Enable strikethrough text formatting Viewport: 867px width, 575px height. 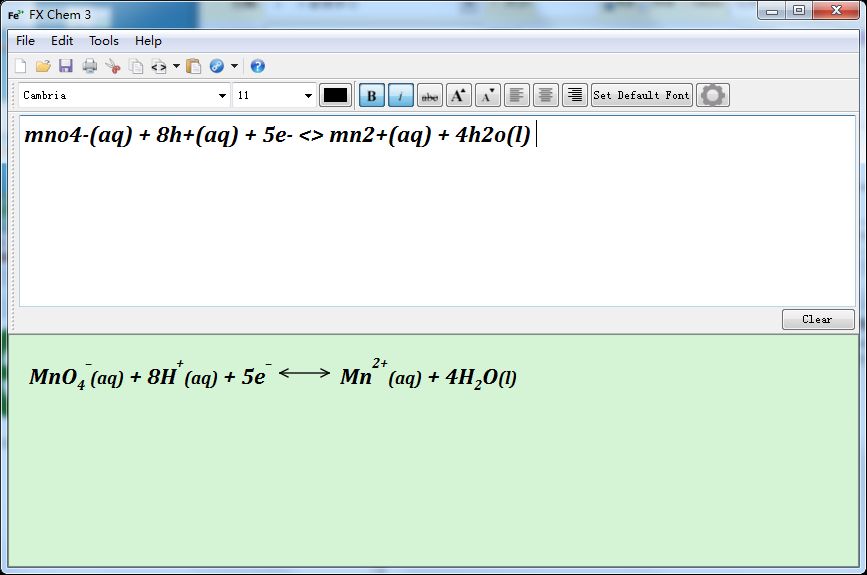pos(430,95)
